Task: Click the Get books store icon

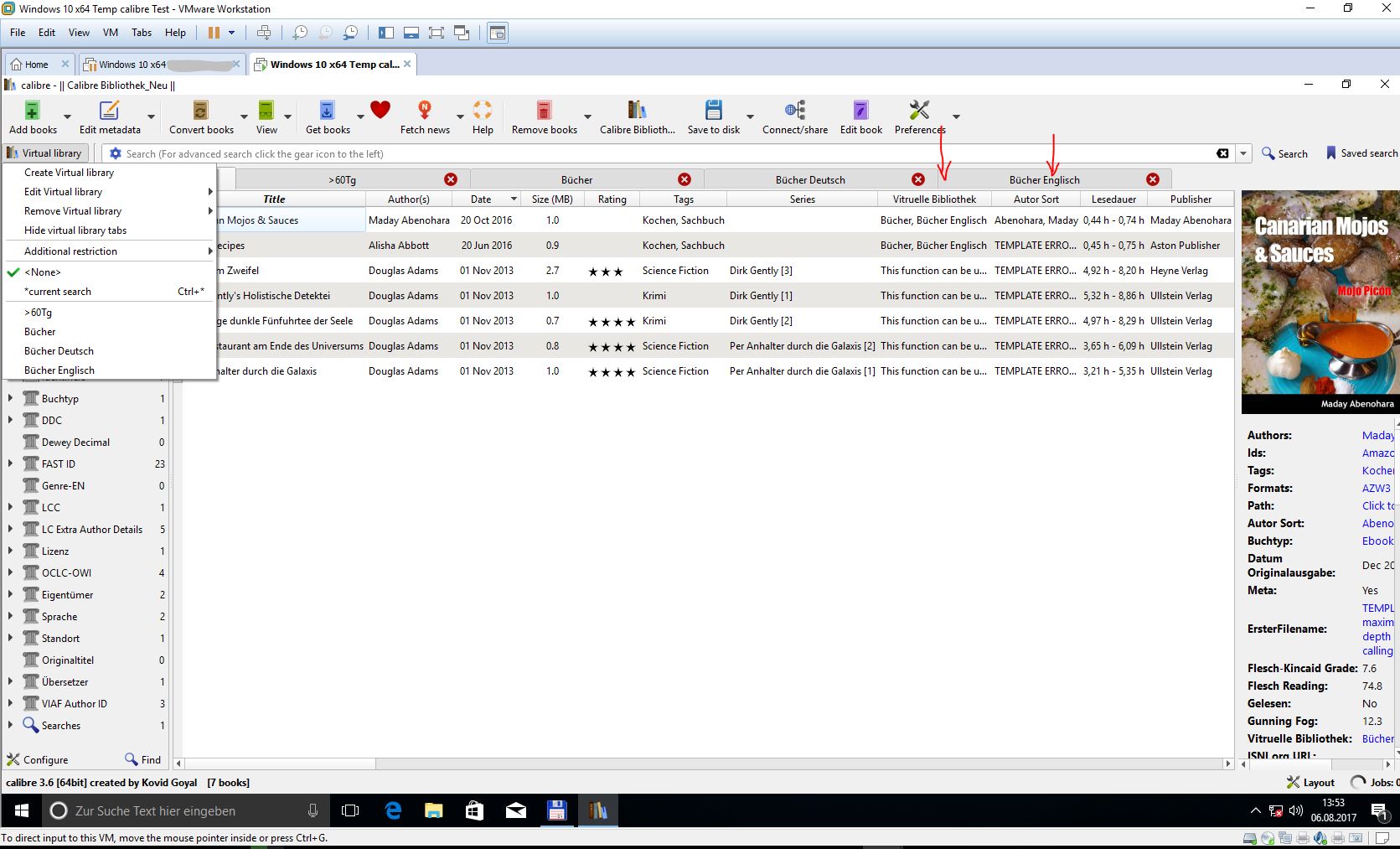Action: [328, 111]
